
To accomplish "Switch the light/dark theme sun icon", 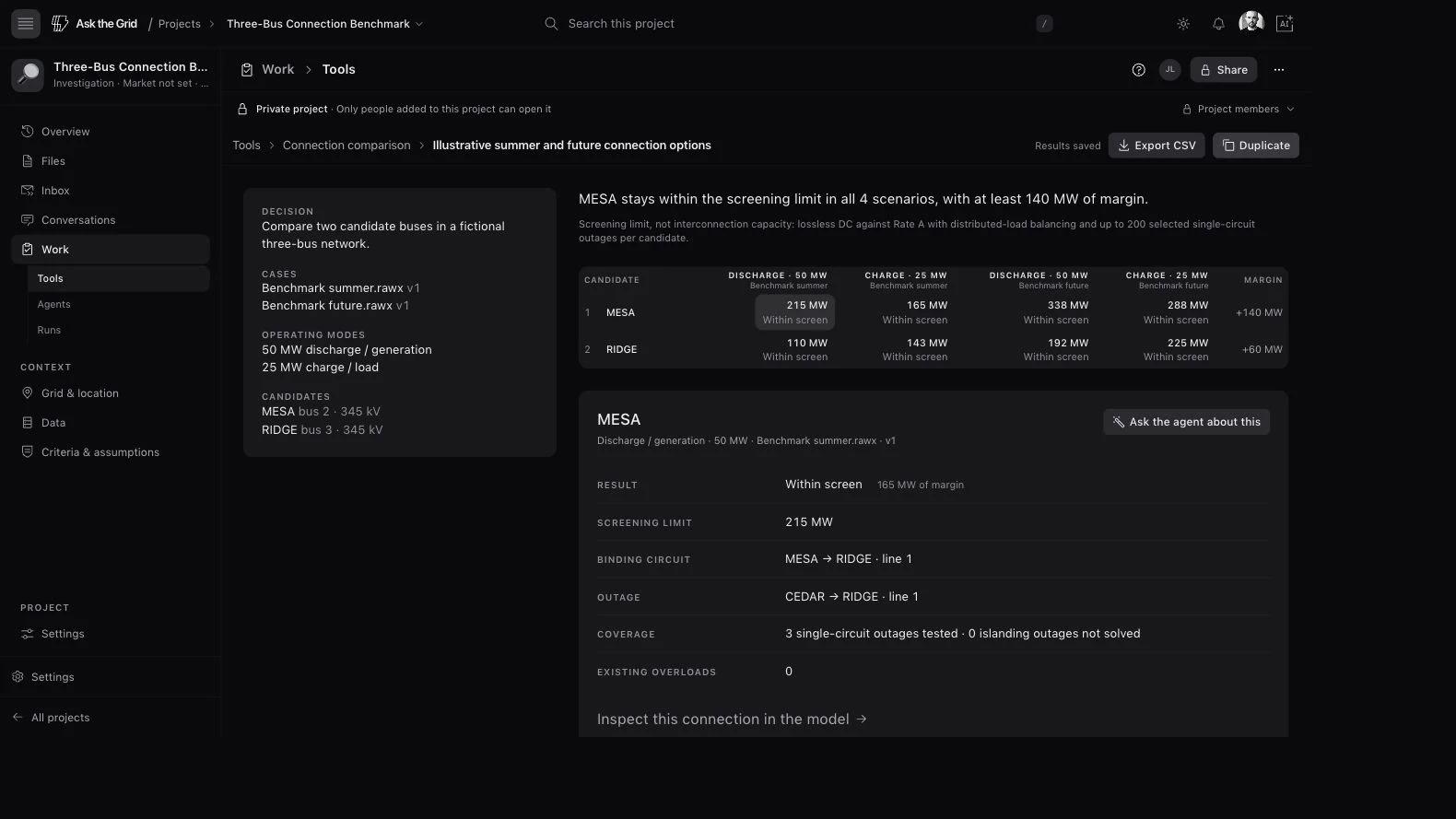I will tap(1183, 24).
